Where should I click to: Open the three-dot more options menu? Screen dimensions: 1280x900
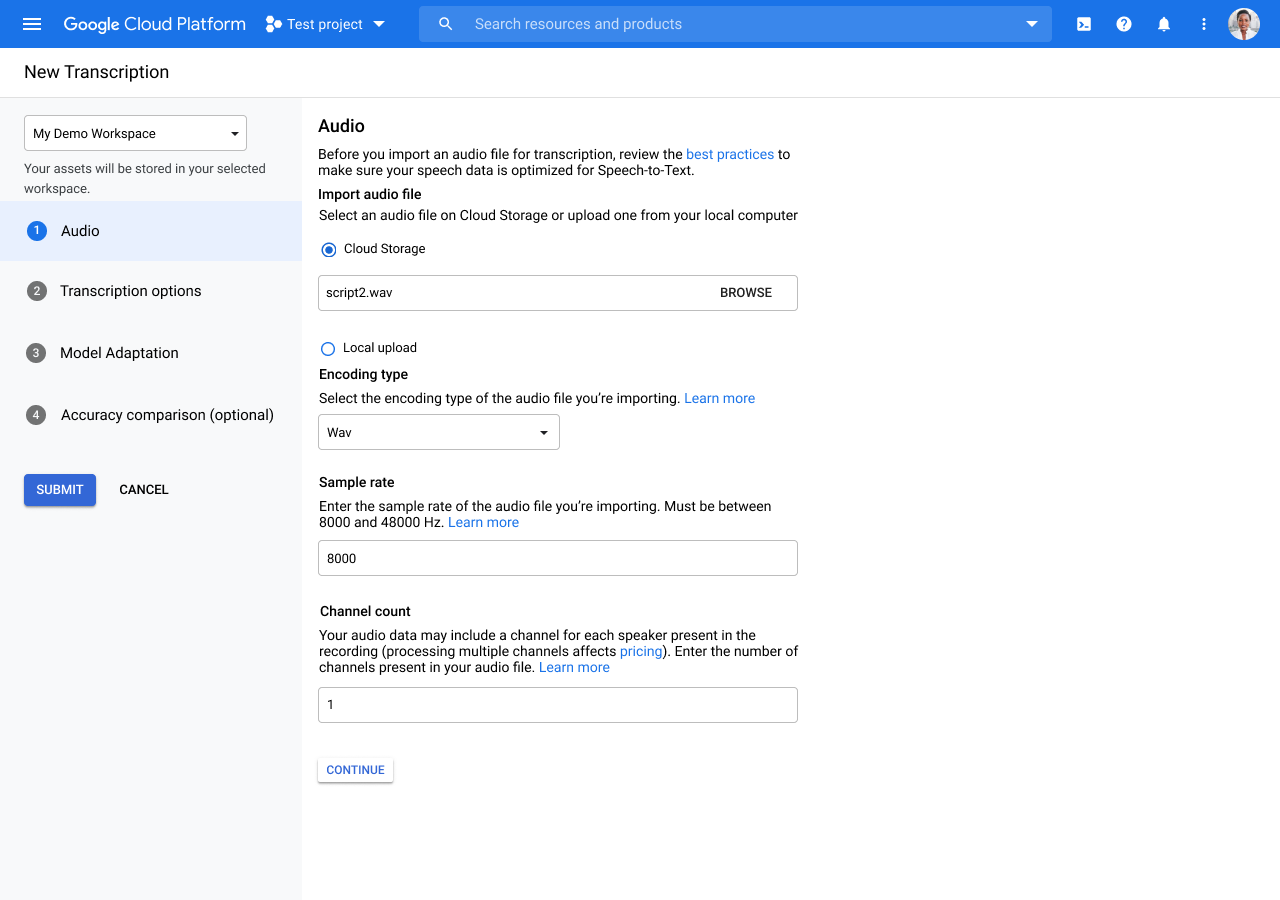coord(1204,24)
